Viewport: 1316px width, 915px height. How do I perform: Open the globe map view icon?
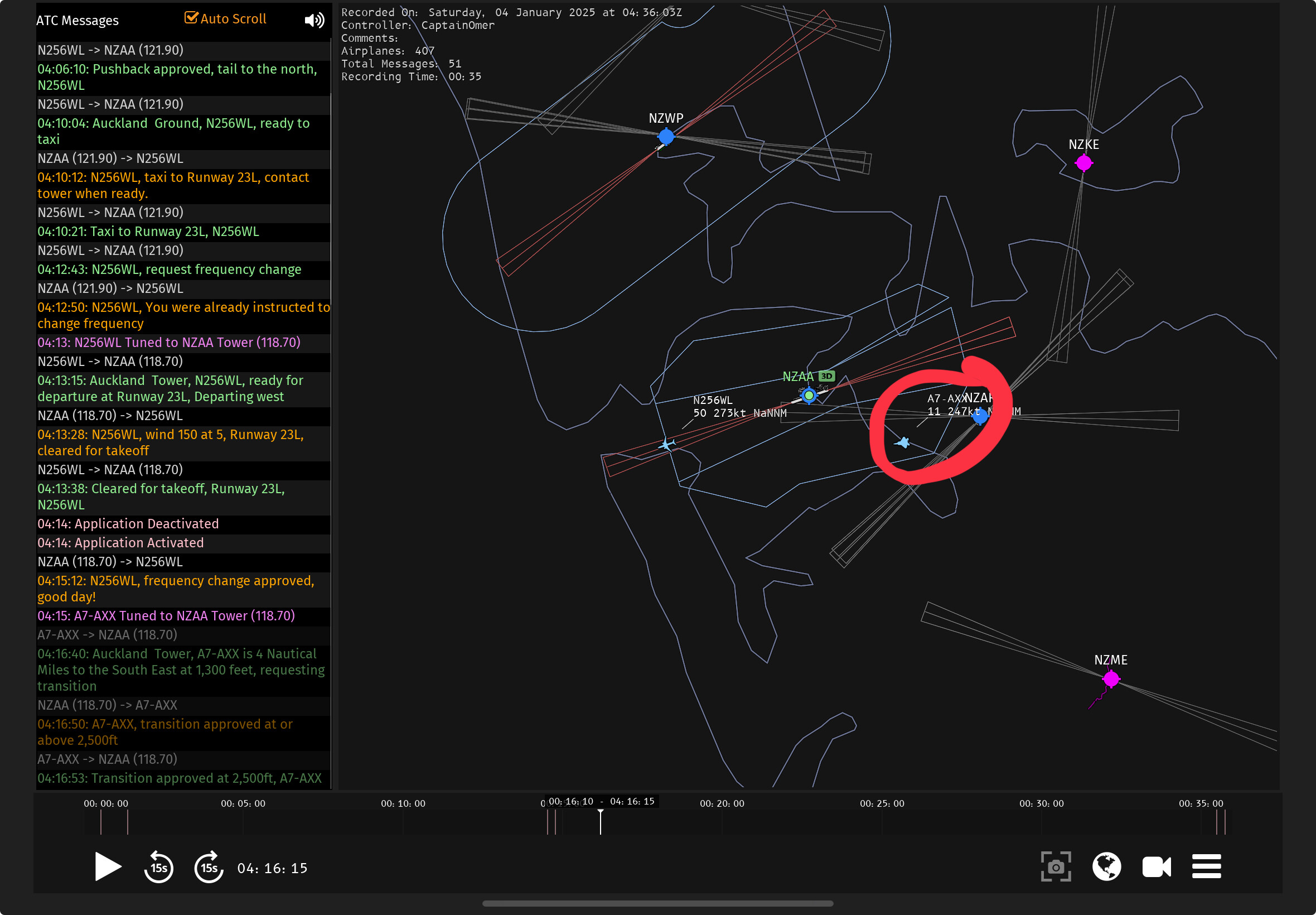(x=1106, y=866)
